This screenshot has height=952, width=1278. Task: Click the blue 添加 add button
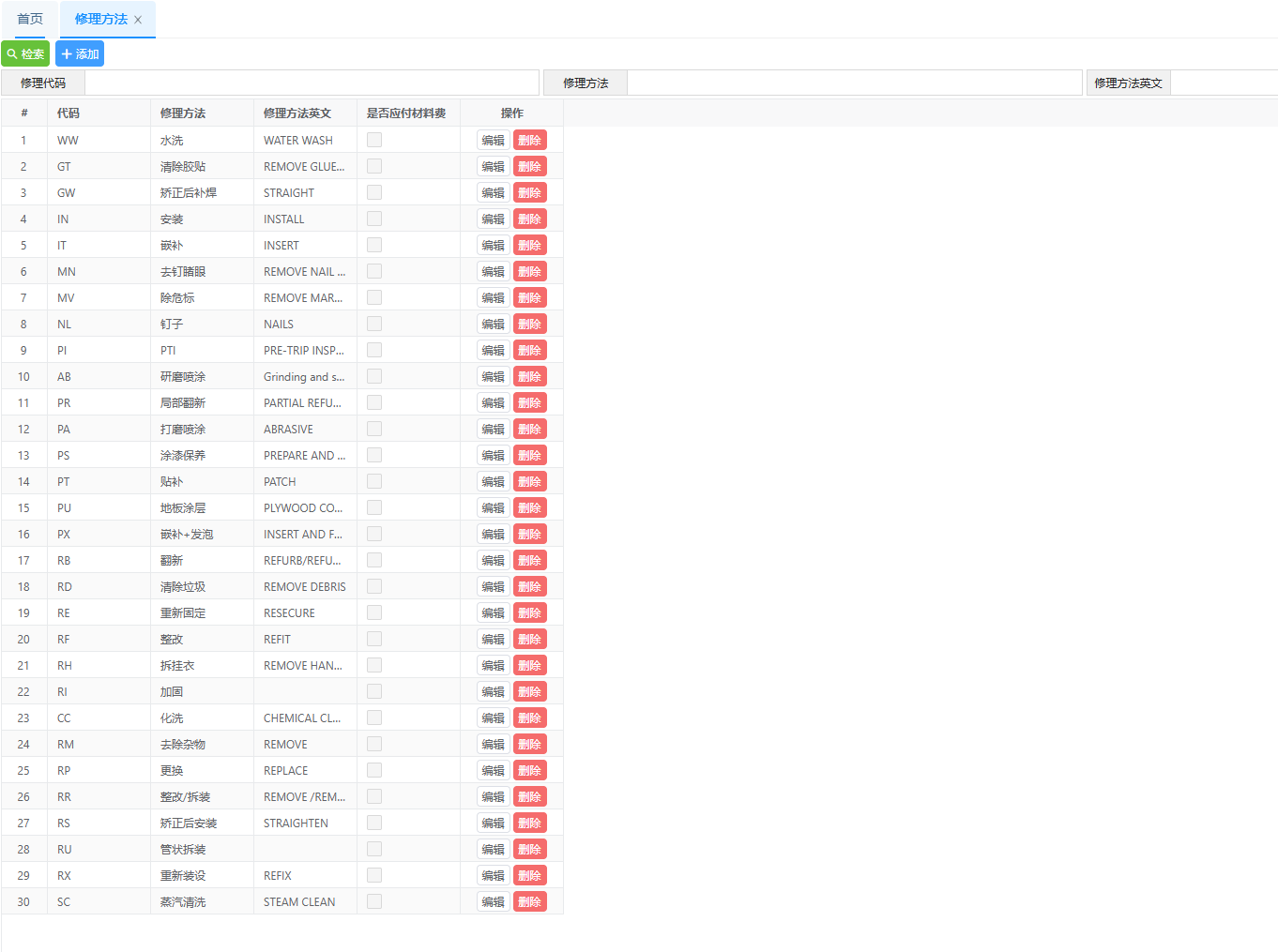point(80,54)
